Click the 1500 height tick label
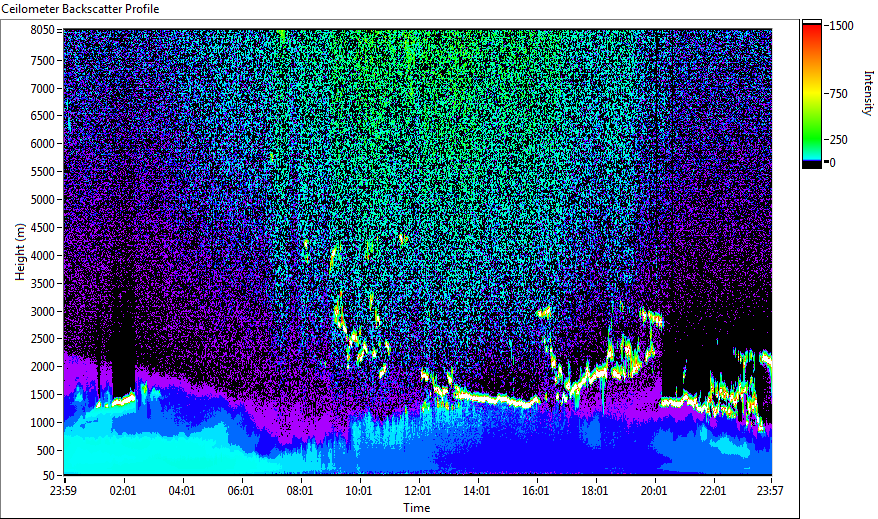The width and height of the screenshot is (878, 519). click(43, 395)
